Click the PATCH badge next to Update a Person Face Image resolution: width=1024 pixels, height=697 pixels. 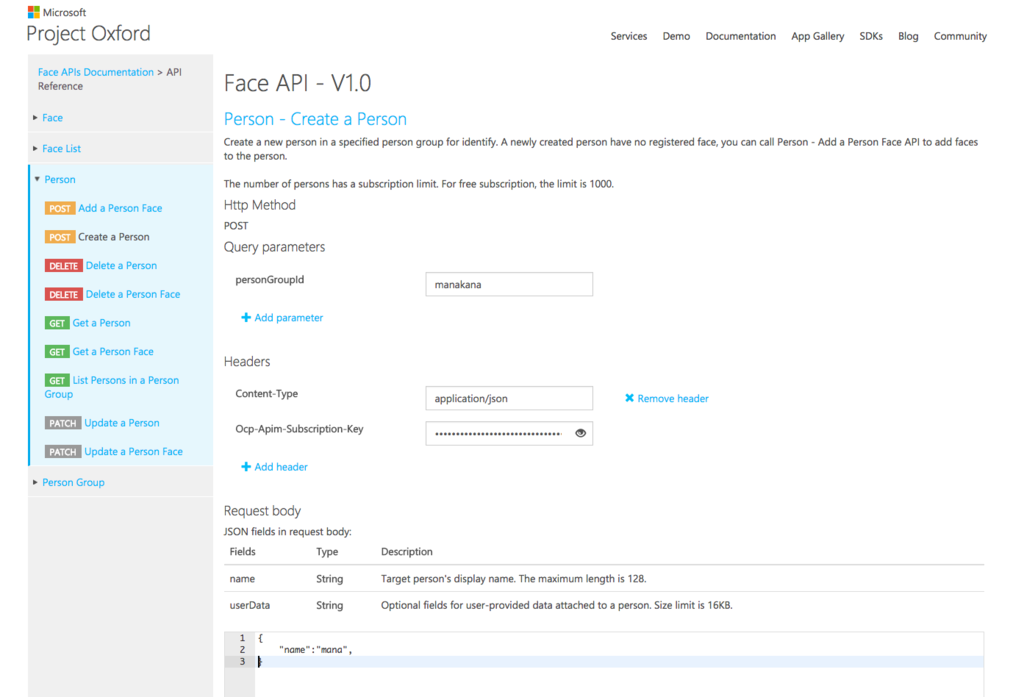(x=63, y=452)
